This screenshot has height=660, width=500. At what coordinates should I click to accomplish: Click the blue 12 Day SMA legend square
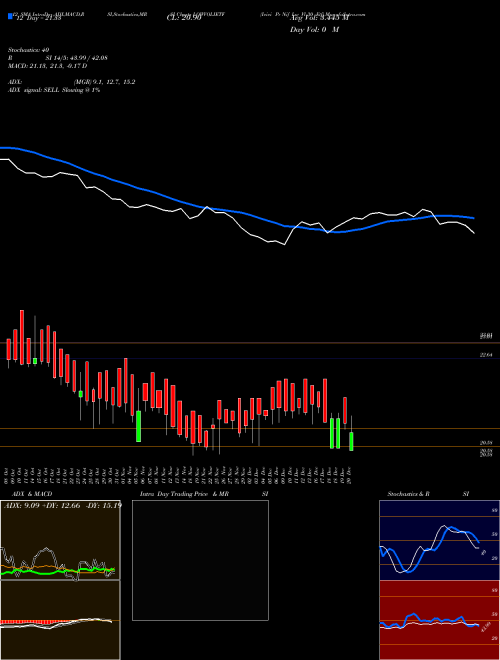[10, 16]
